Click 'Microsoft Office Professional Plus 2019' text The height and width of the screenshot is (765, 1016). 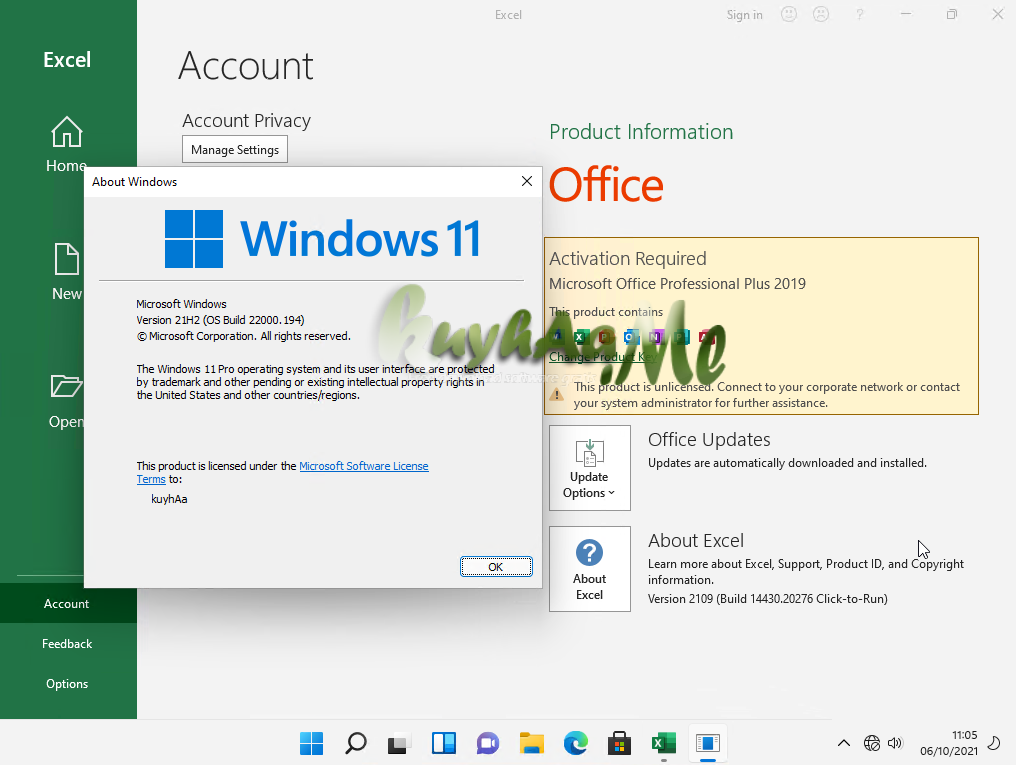pyautogui.click(x=678, y=284)
